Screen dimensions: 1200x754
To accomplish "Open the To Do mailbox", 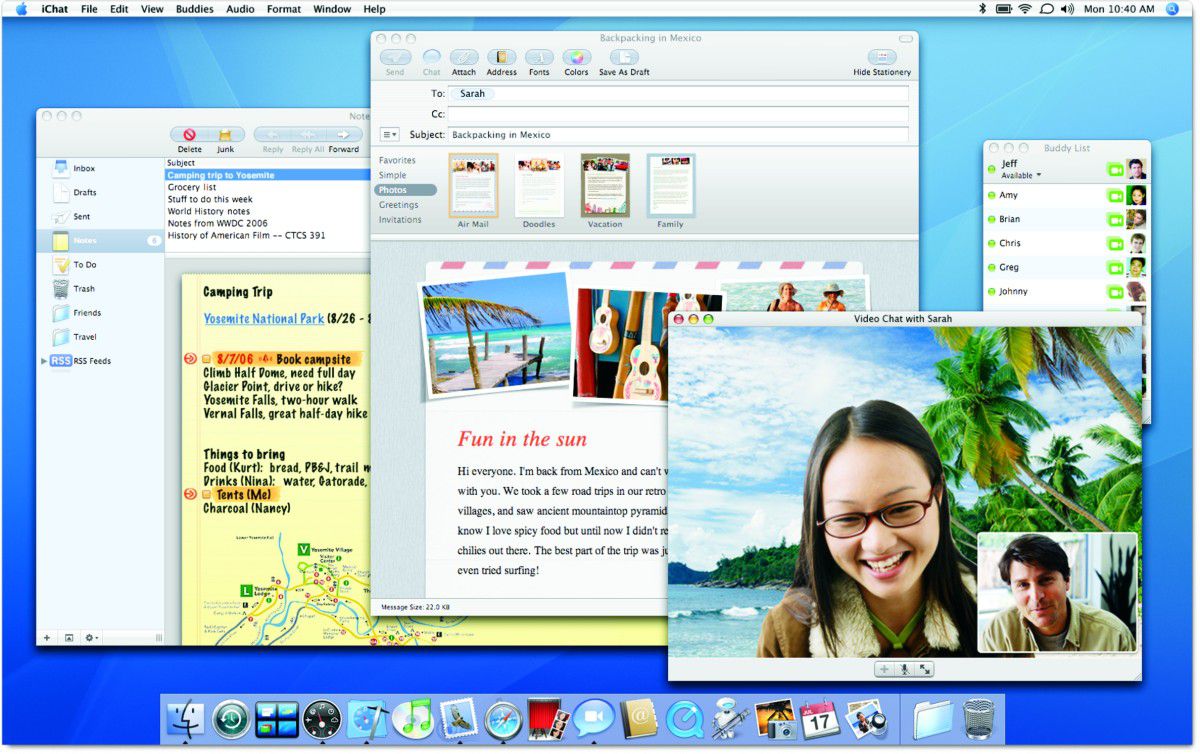I will (x=100, y=265).
